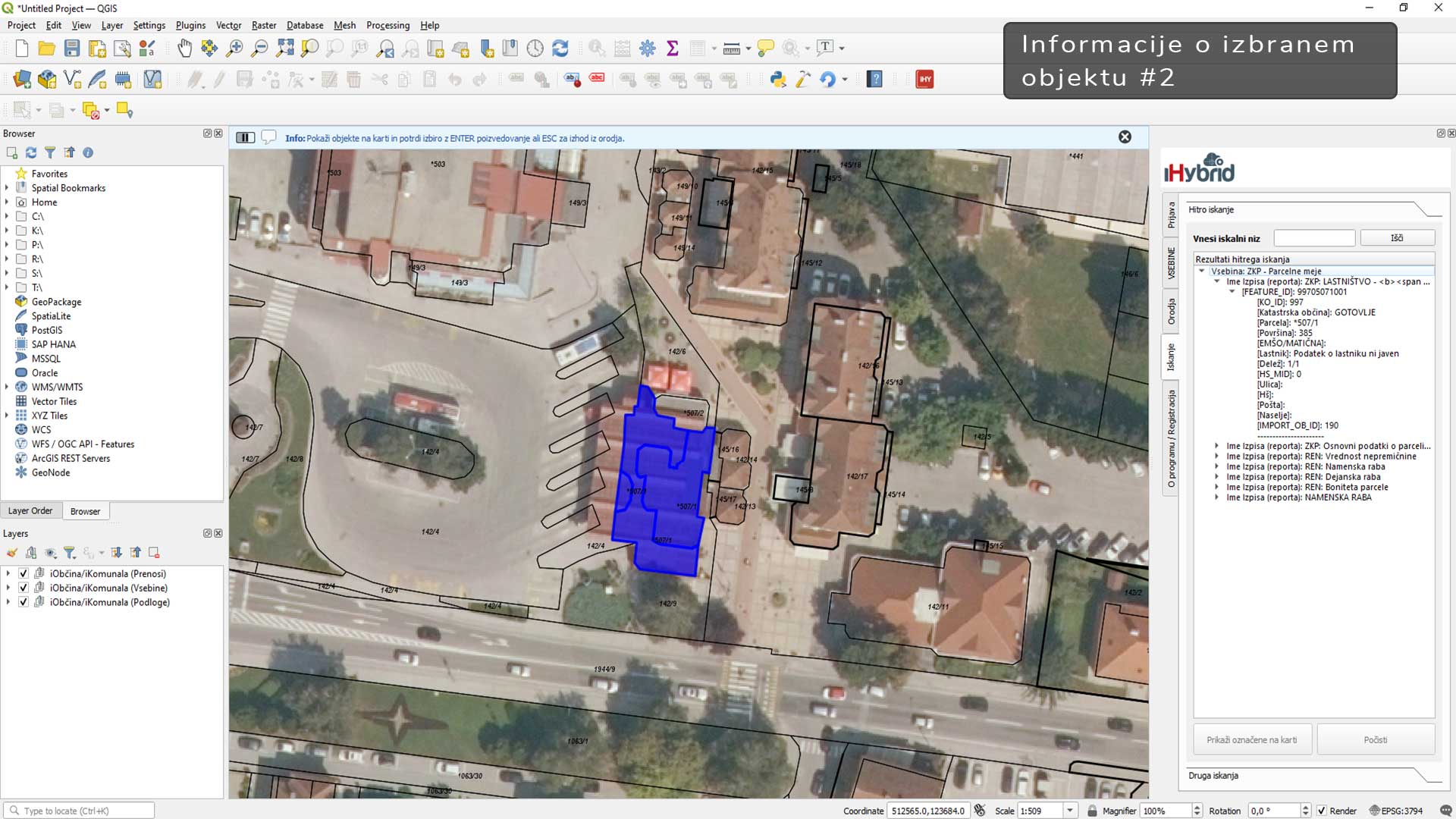The image size is (1456, 819).
Task: Toggle visibility of iObčina/iKomunala (Podloge) layer
Action: click(x=24, y=602)
